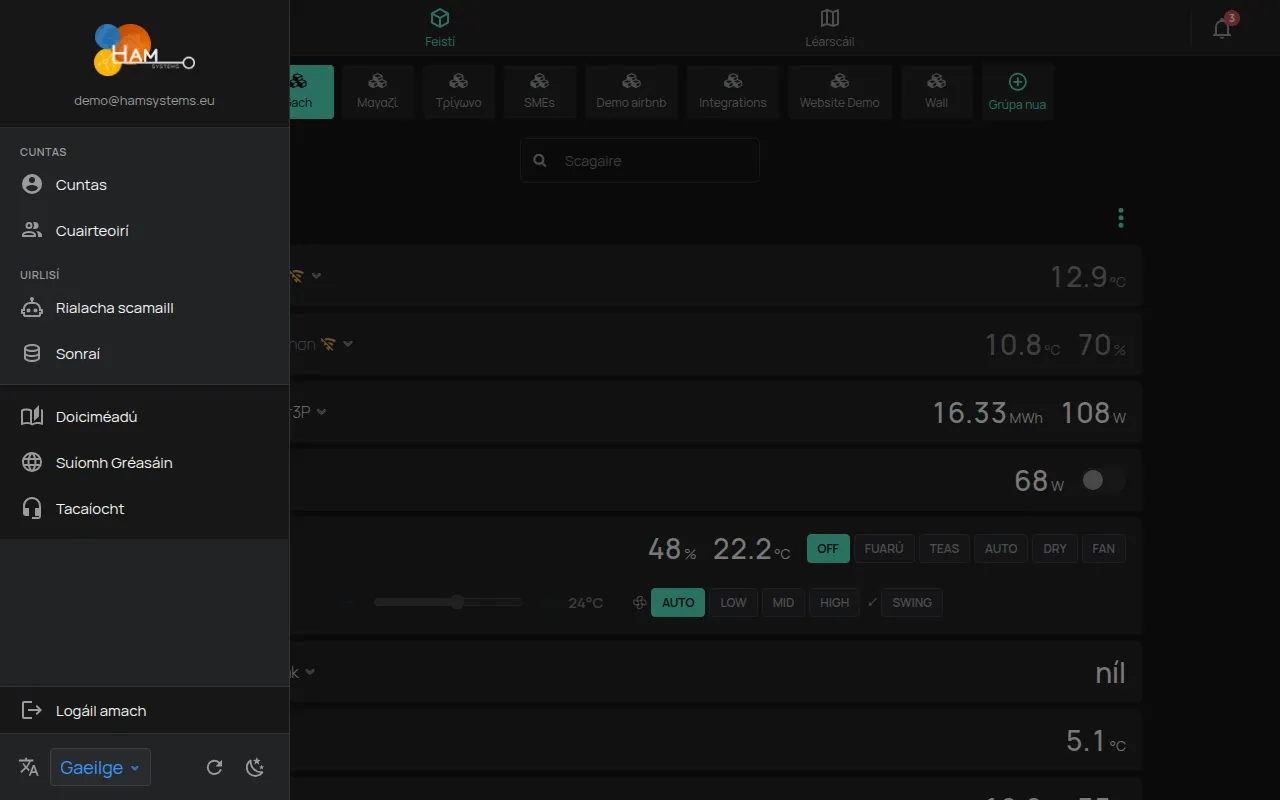Open Cuntas account menu item
The height and width of the screenshot is (800, 1280).
coord(144,185)
